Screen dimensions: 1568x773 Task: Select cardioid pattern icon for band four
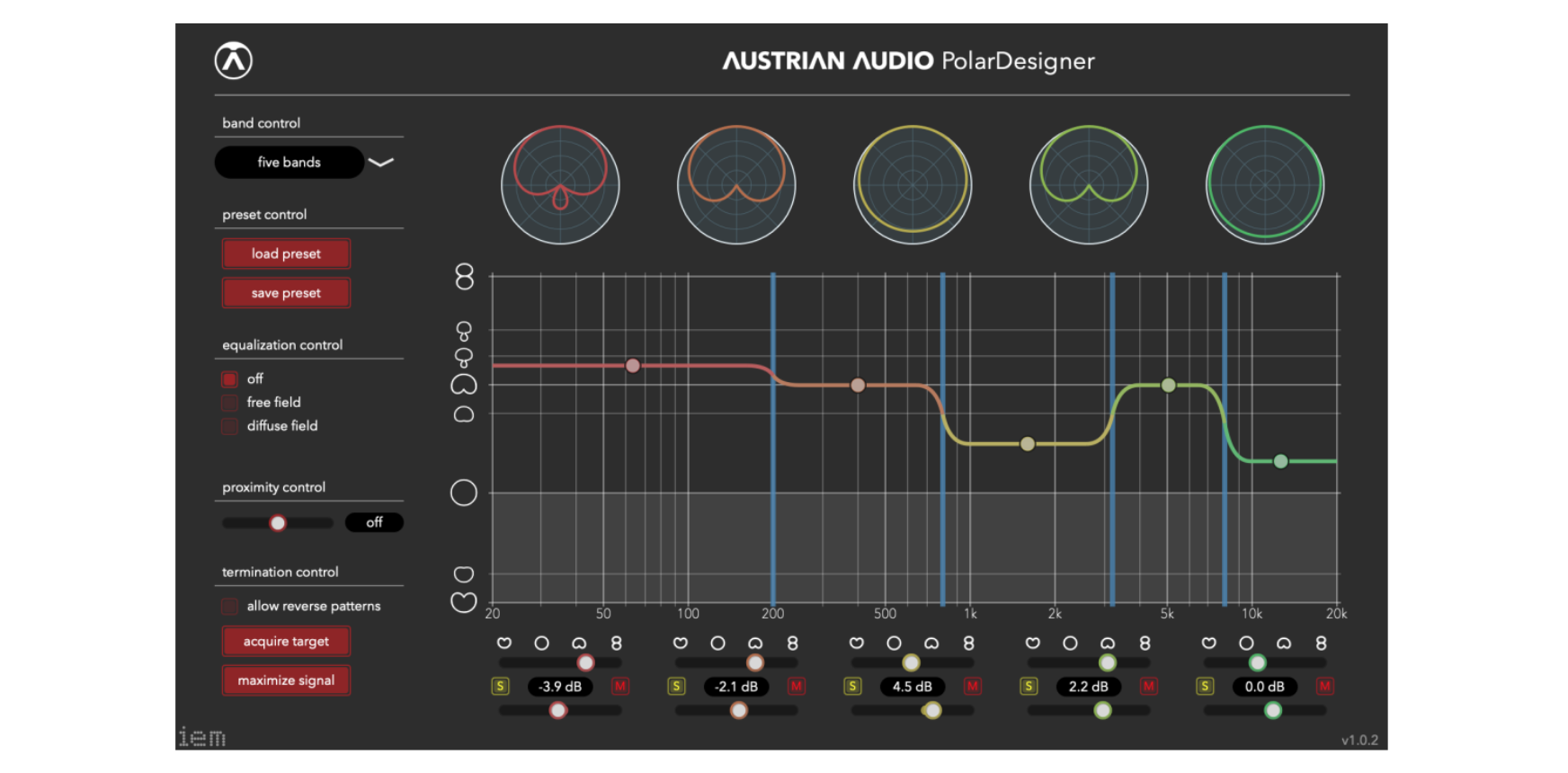pos(1108,643)
